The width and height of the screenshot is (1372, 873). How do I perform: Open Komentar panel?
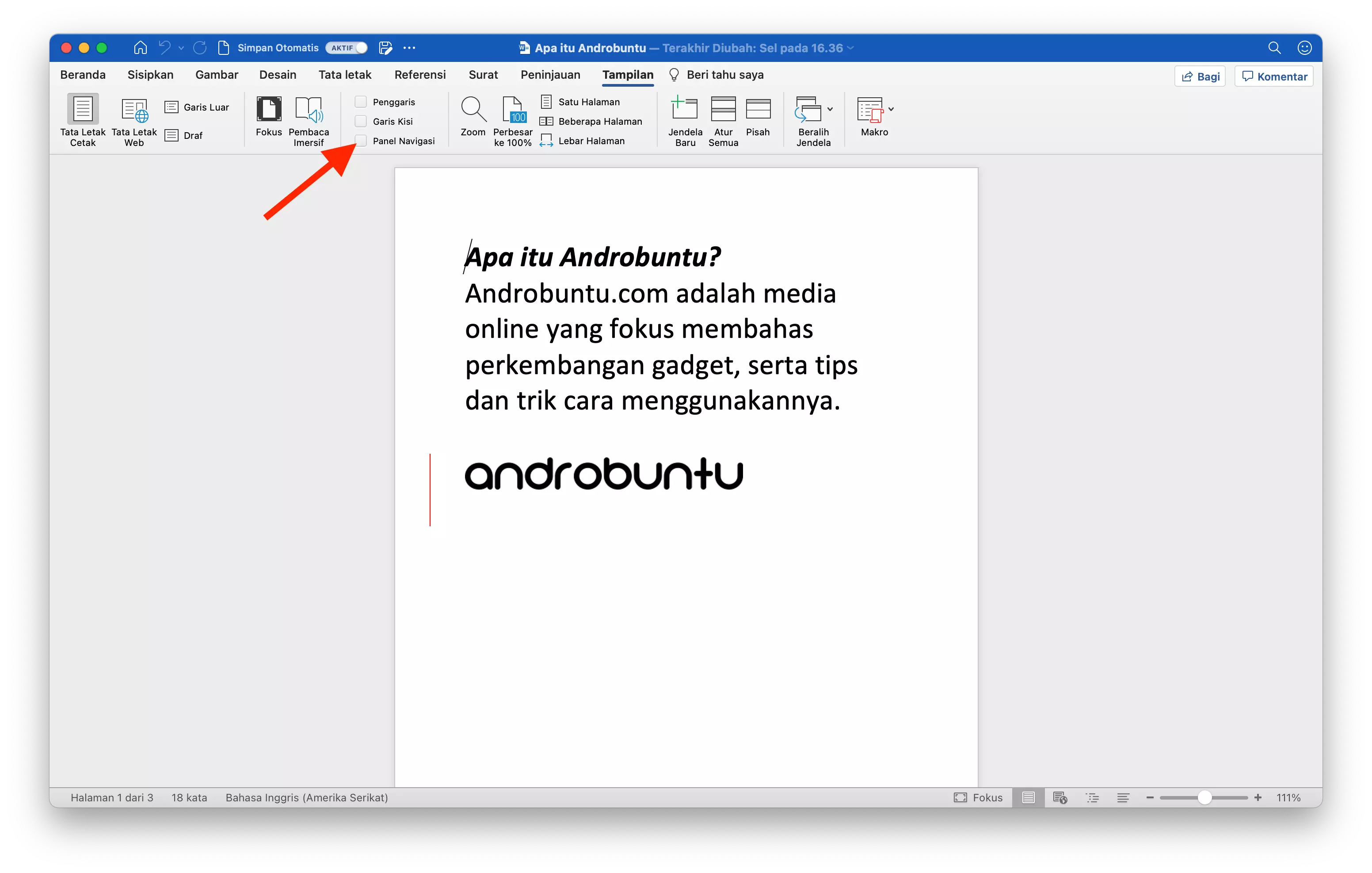tap(1273, 76)
